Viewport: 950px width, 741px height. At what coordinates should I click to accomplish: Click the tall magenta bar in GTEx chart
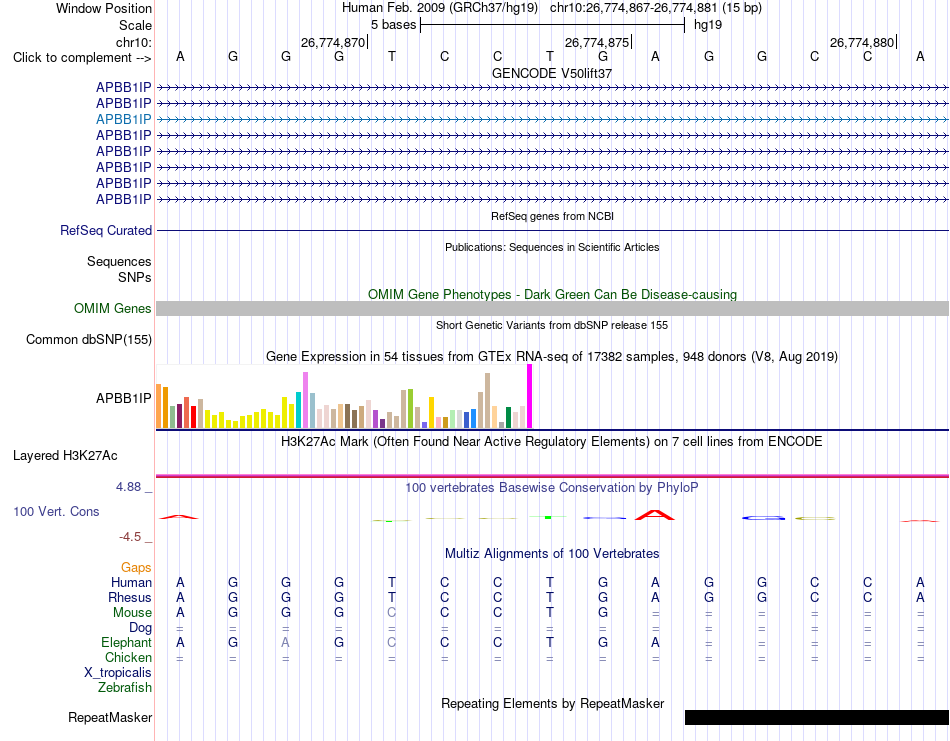530,396
